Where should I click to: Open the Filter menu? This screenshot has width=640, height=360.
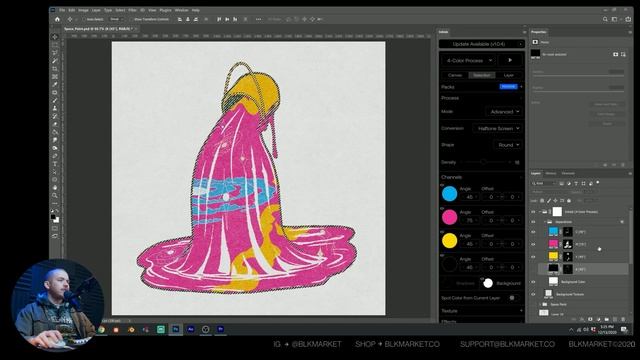[x=132, y=10]
